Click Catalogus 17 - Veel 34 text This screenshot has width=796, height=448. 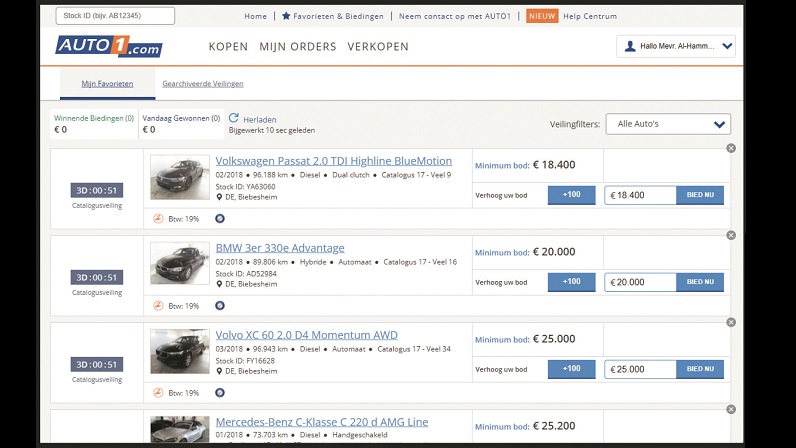[414, 349]
